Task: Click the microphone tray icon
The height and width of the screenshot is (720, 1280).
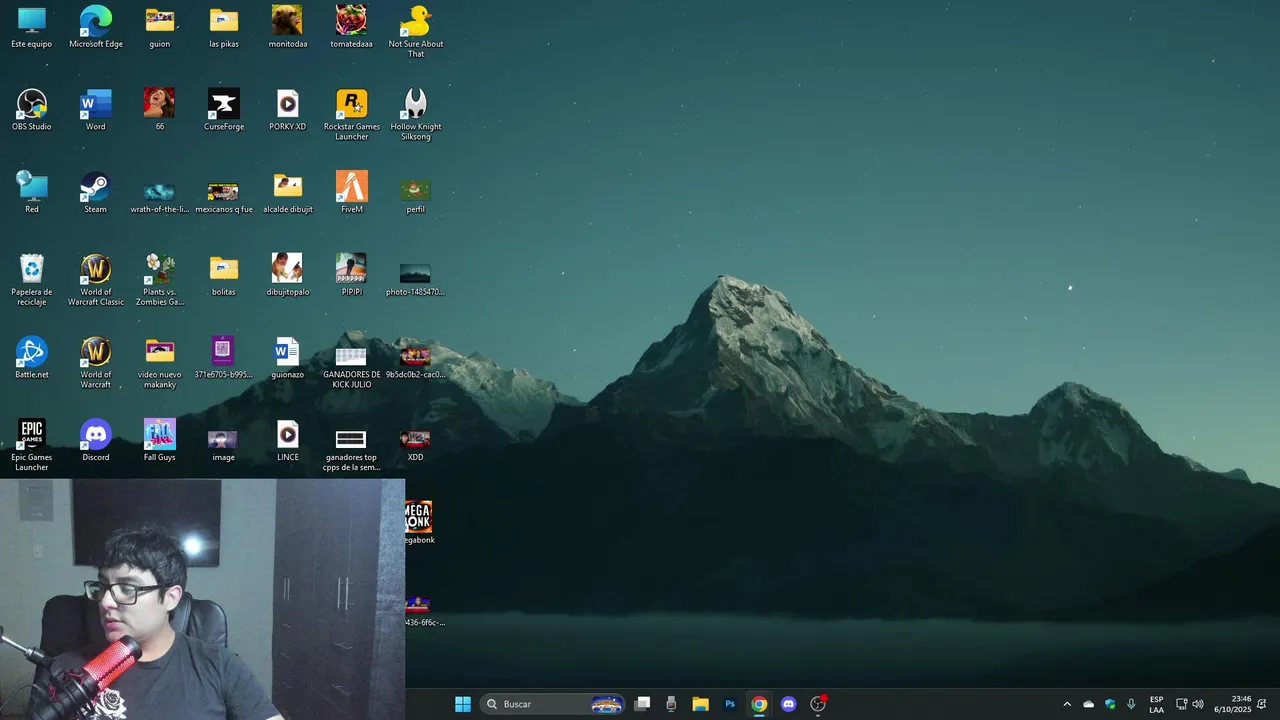Action: (1131, 704)
